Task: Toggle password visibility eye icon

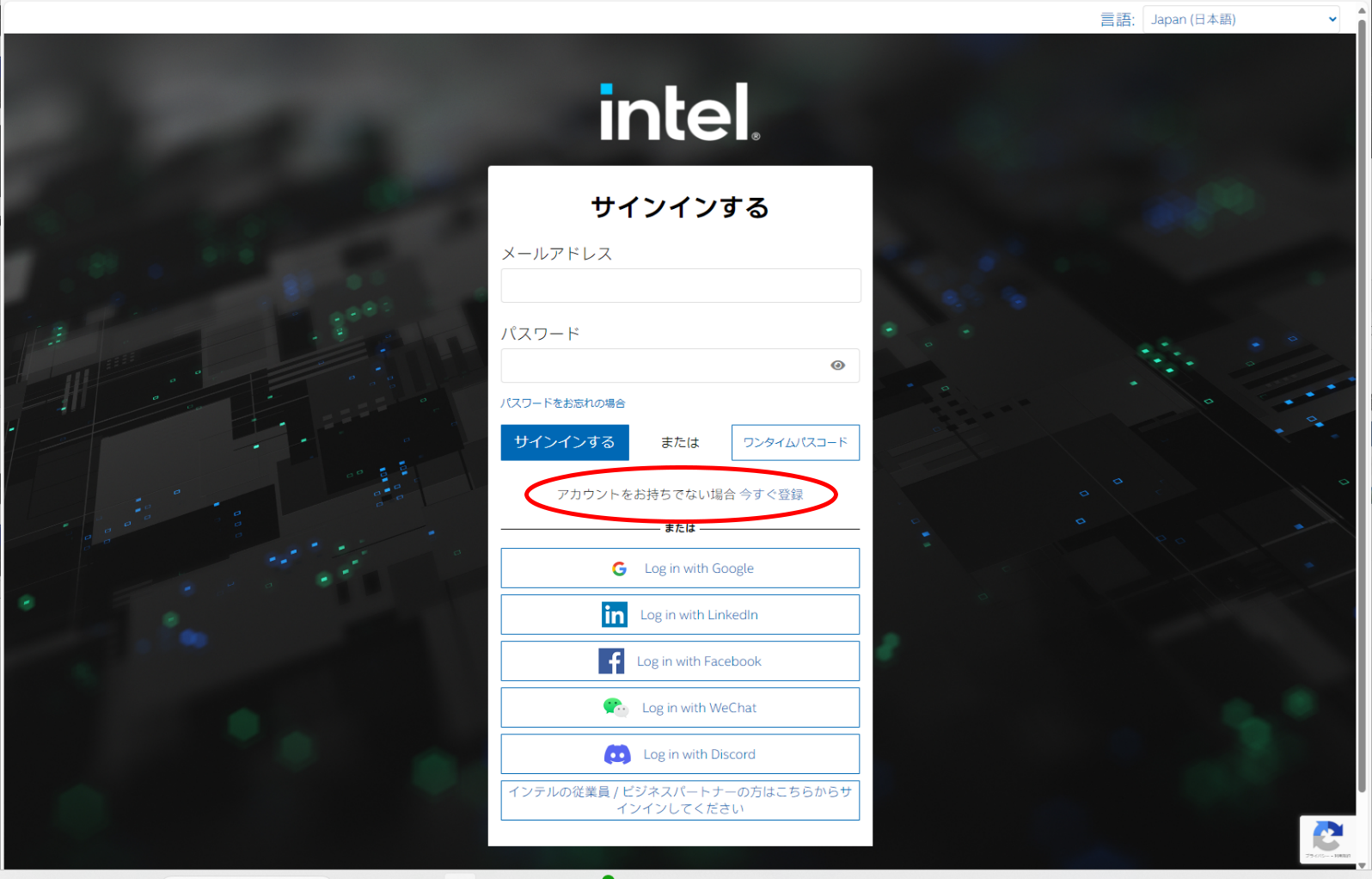Action: [x=837, y=366]
